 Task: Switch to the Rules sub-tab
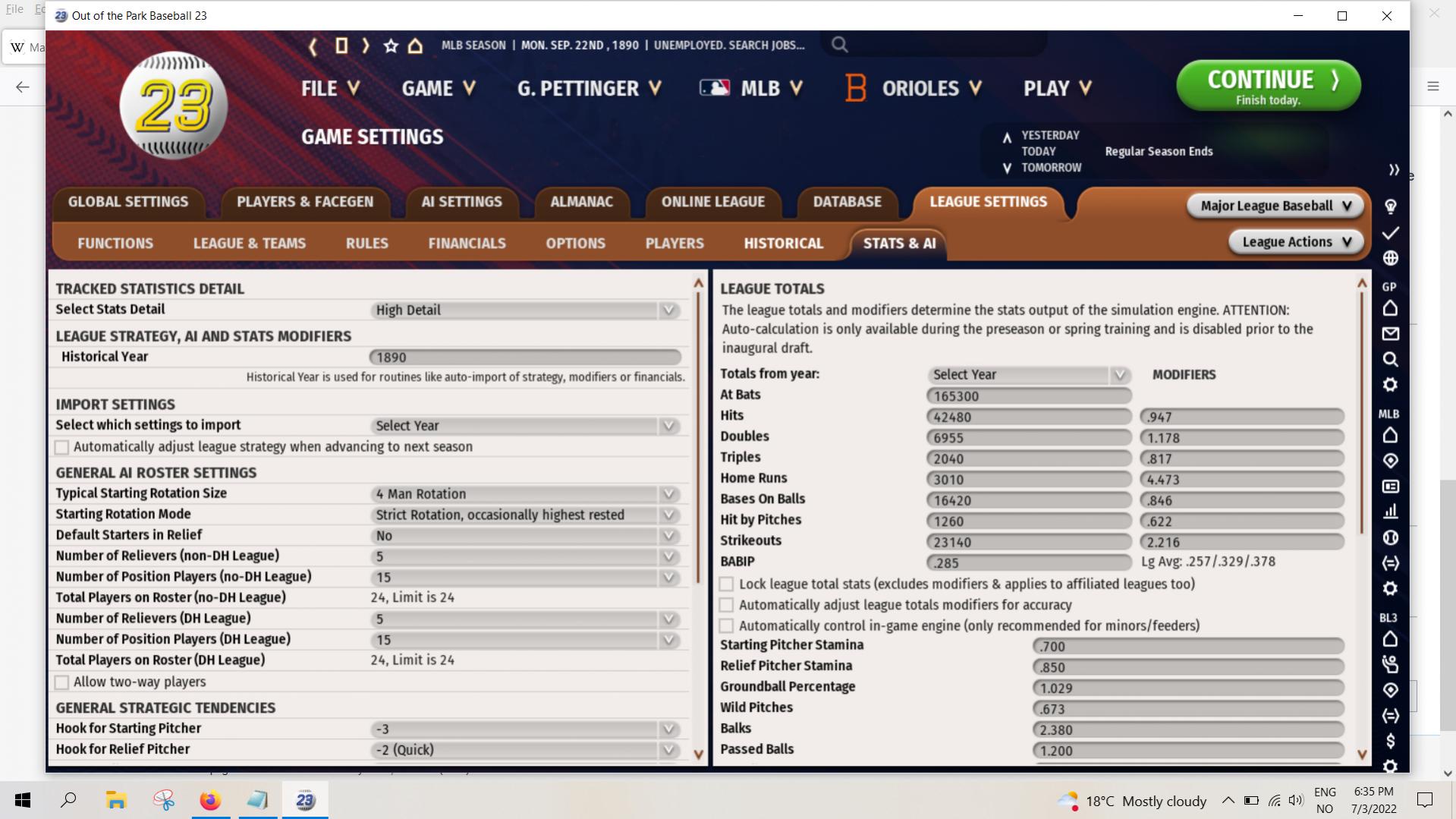coord(367,244)
